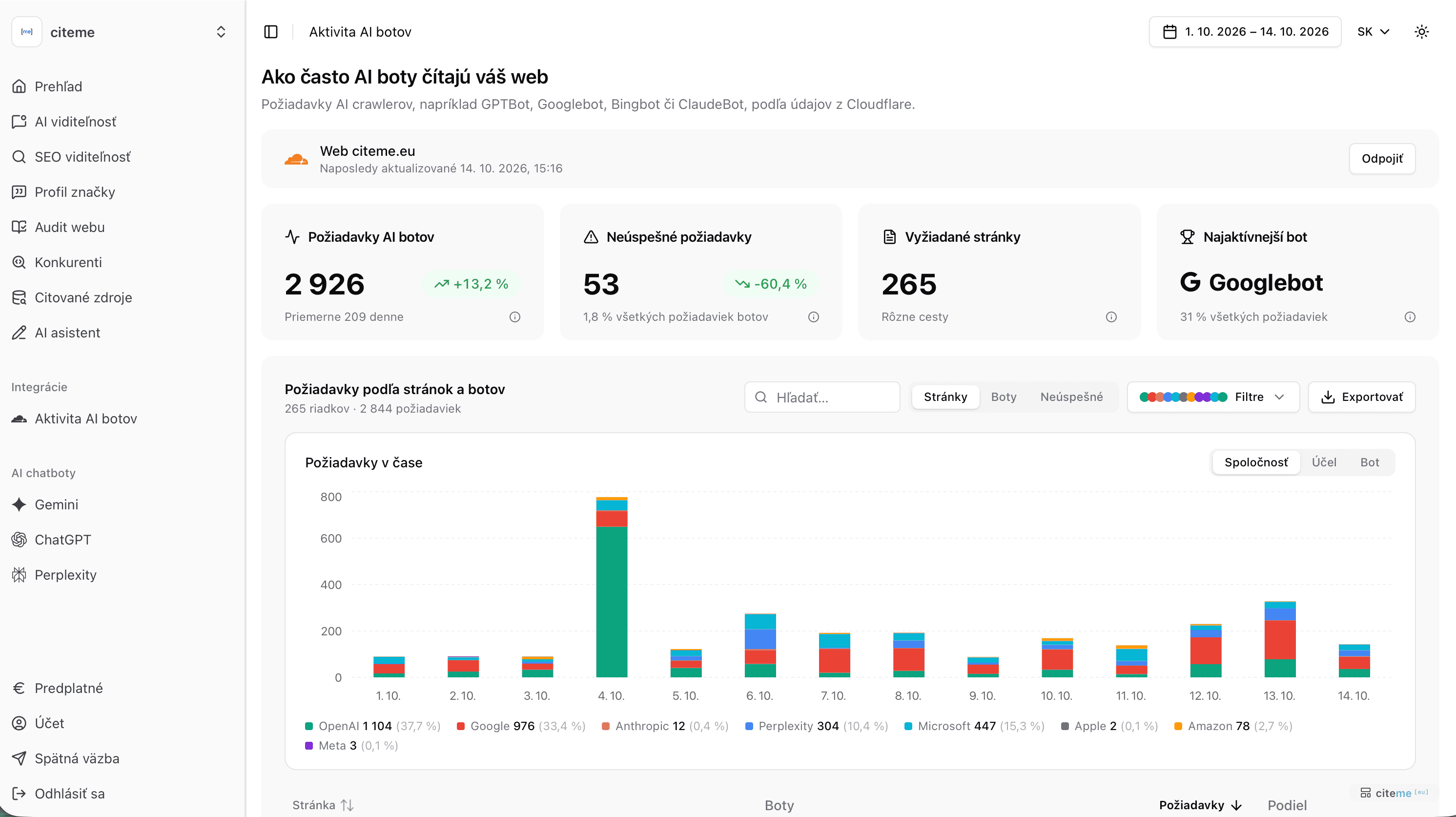Screen dimensions: 1456x817
Task: Show info for Požiadavky AI botov card
Action: pos(514,316)
